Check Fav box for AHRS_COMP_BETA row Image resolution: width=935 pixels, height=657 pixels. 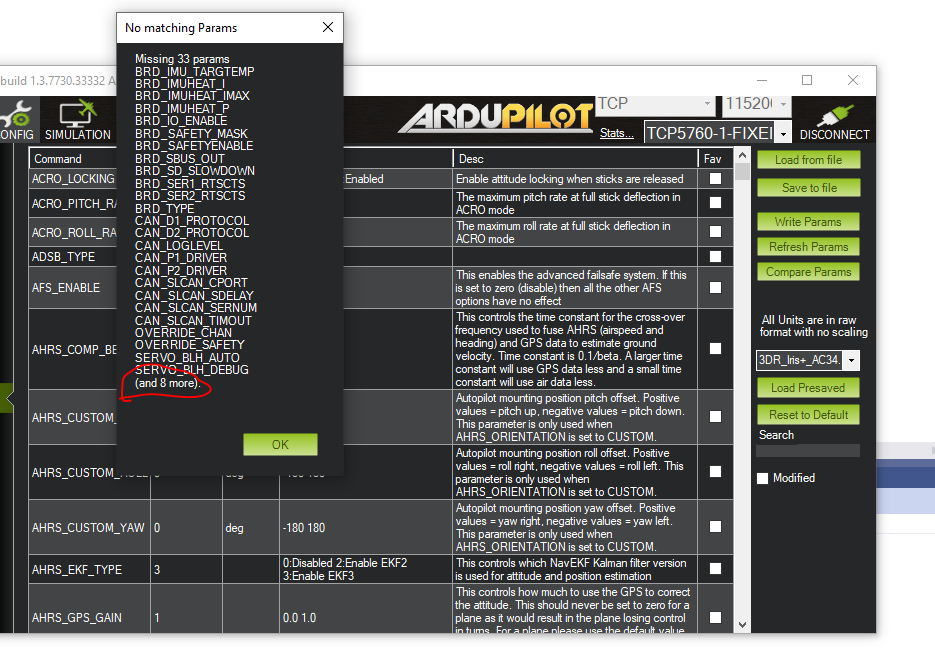(x=716, y=349)
